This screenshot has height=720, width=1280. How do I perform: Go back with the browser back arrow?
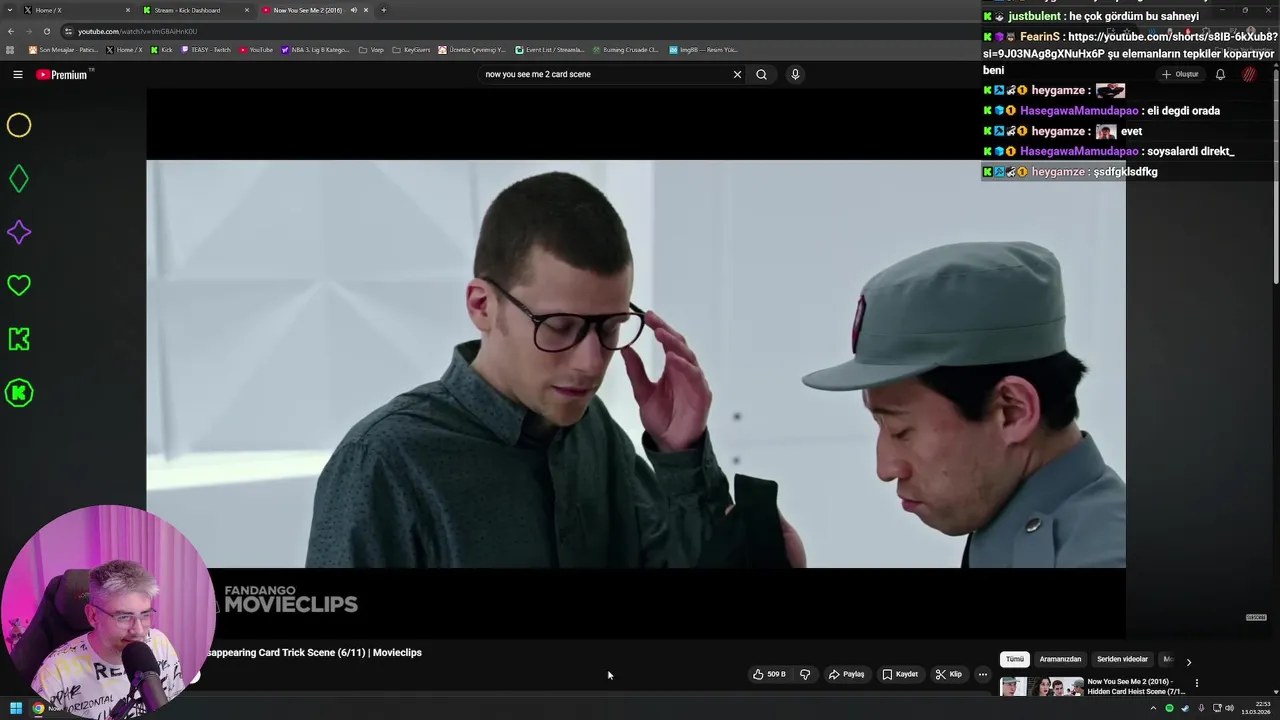pos(11,31)
